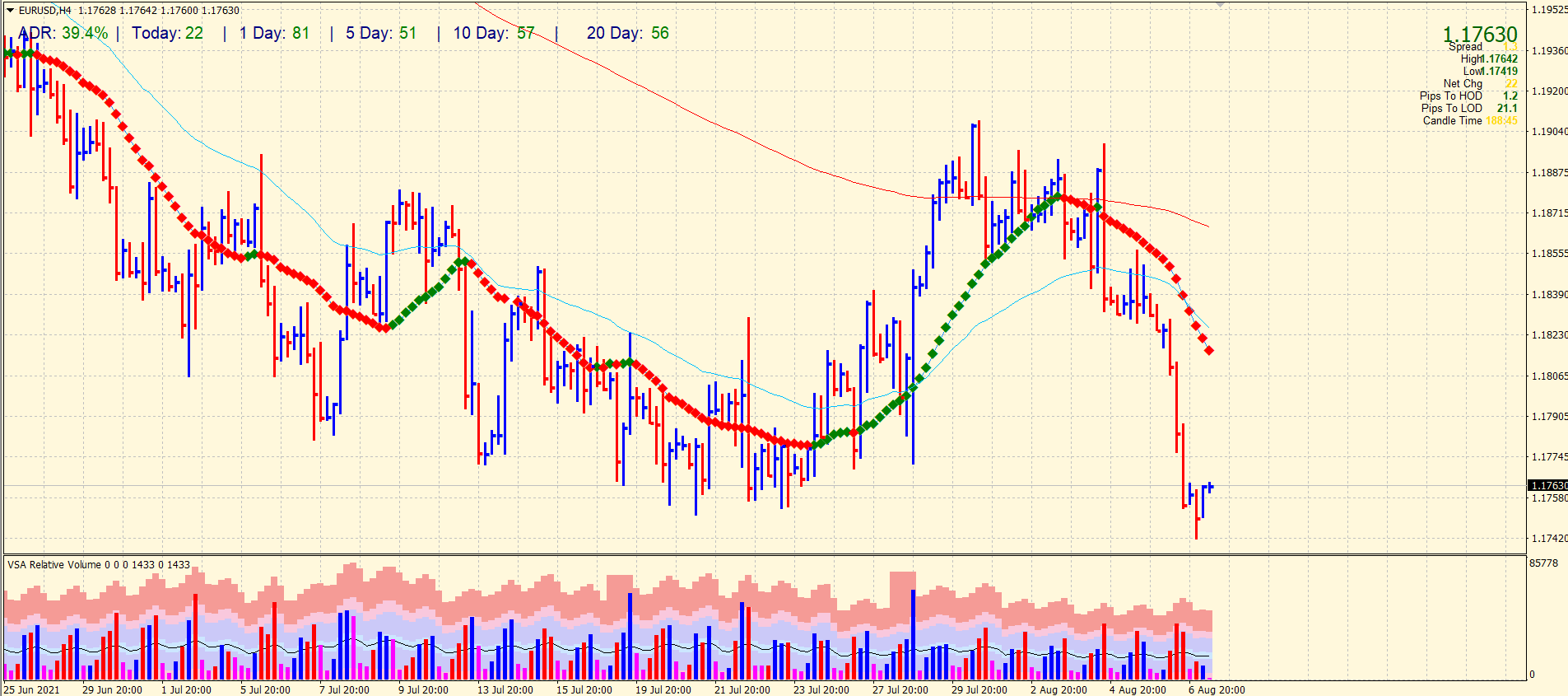Select the Candle Time countdown label
The width and height of the screenshot is (1568, 696).
click(x=1469, y=121)
